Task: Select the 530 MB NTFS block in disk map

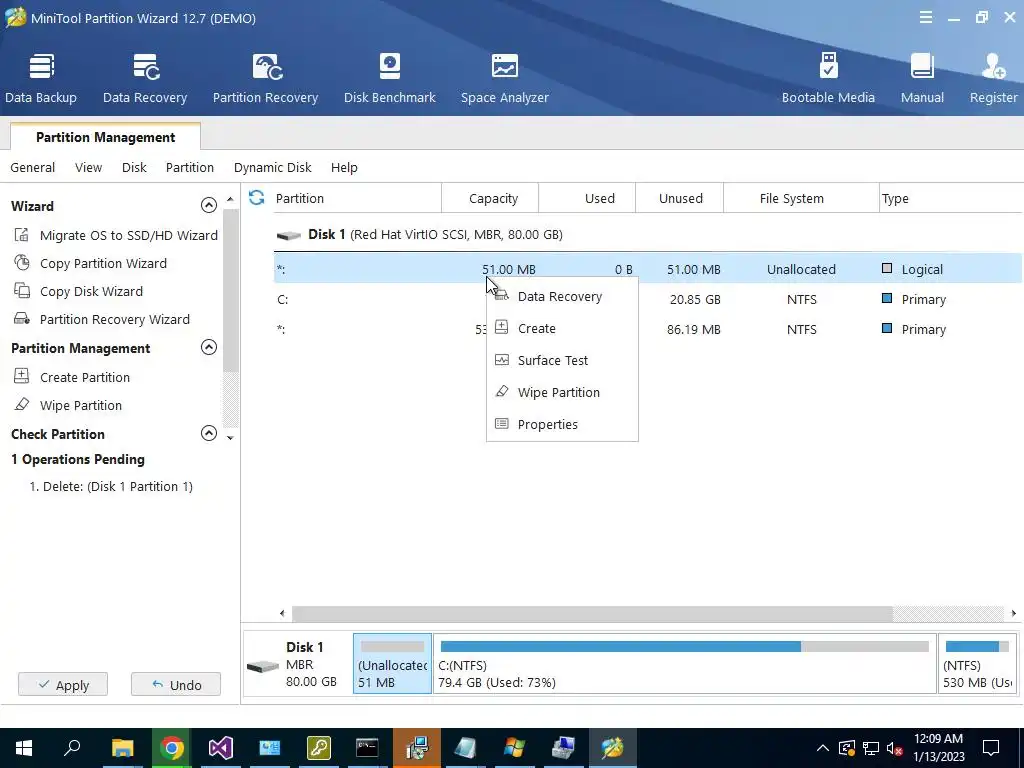Action: [x=978, y=664]
